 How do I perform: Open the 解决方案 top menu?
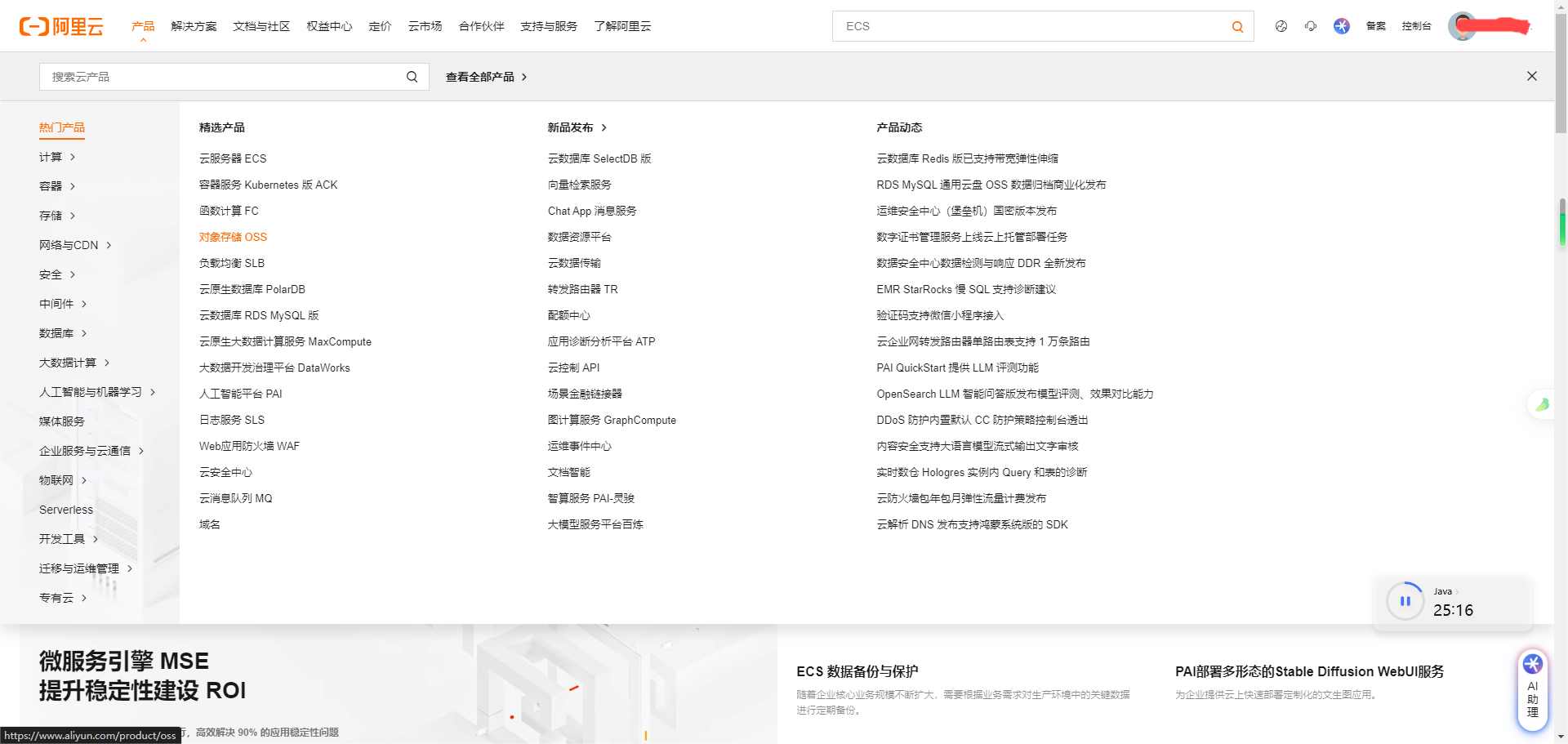[194, 26]
